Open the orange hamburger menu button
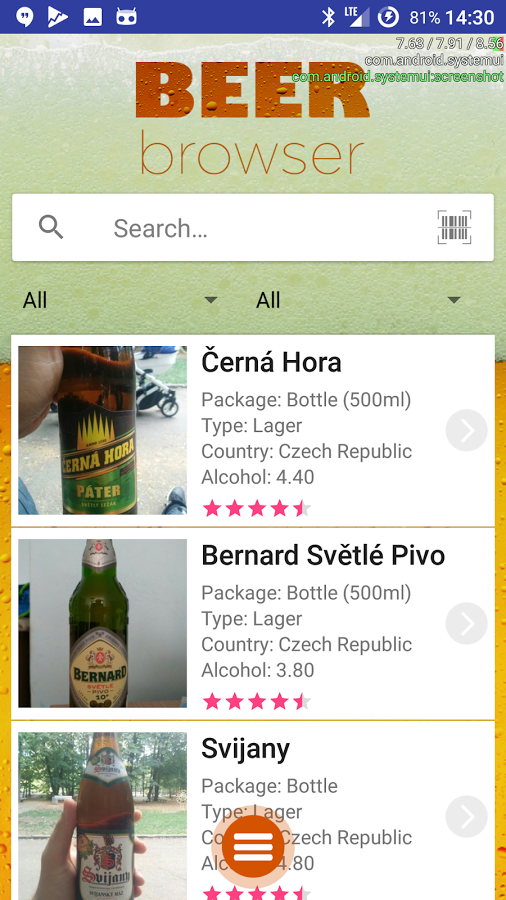The width and height of the screenshot is (506, 900). [x=253, y=846]
